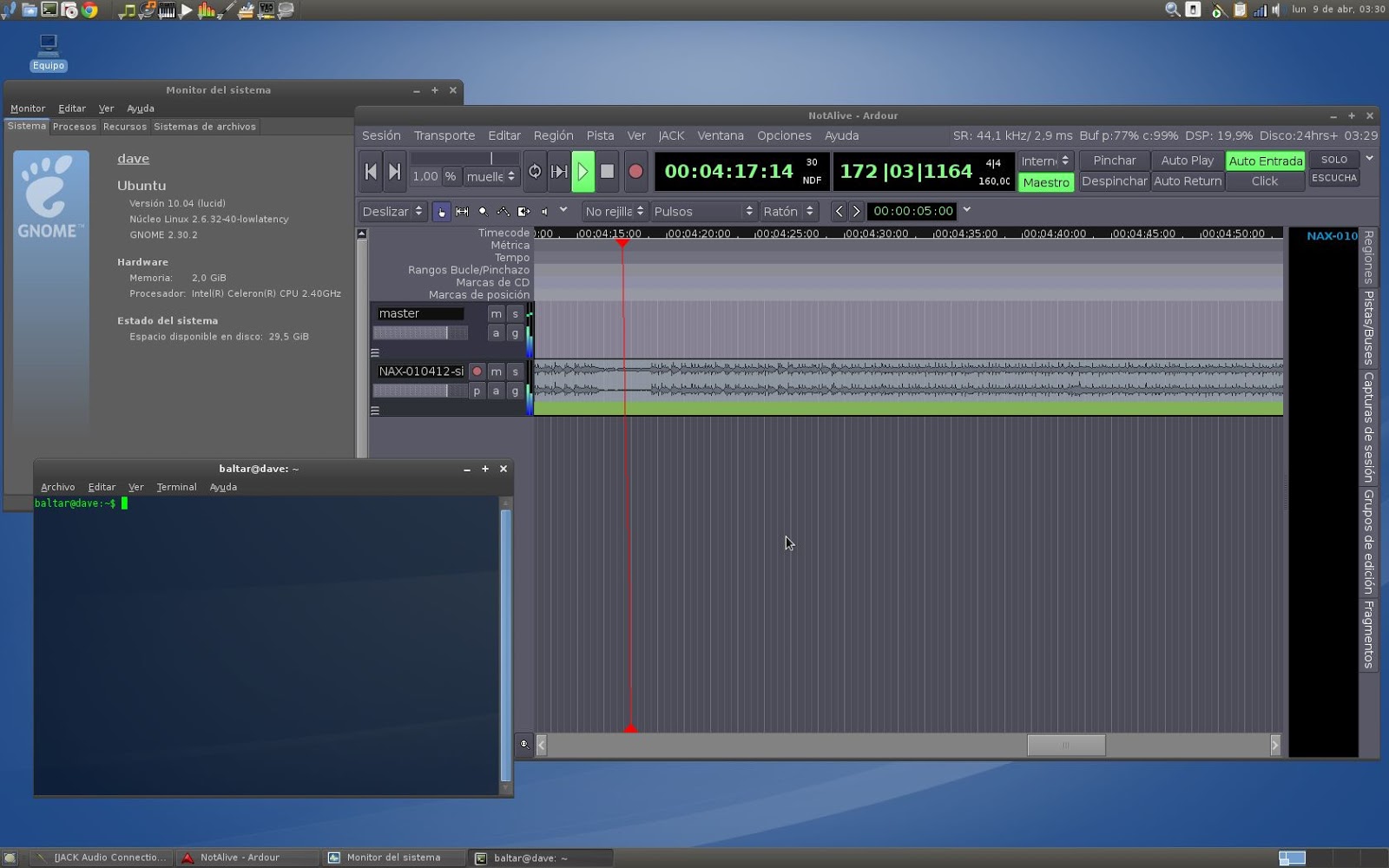Click the SOLO indicator button
The image size is (1389, 868).
coord(1334,160)
